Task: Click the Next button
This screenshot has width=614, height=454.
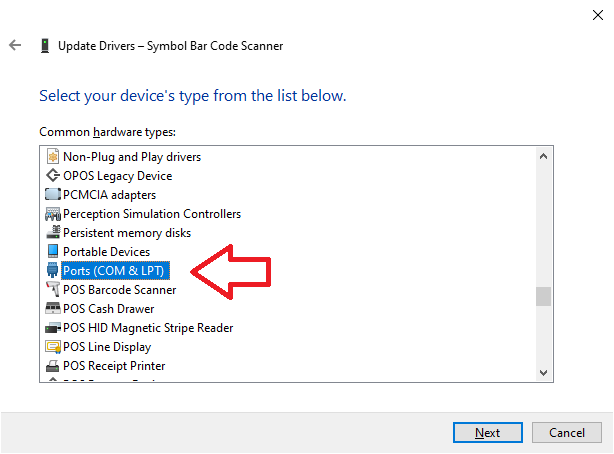Action: pyautogui.click(x=488, y=432)
